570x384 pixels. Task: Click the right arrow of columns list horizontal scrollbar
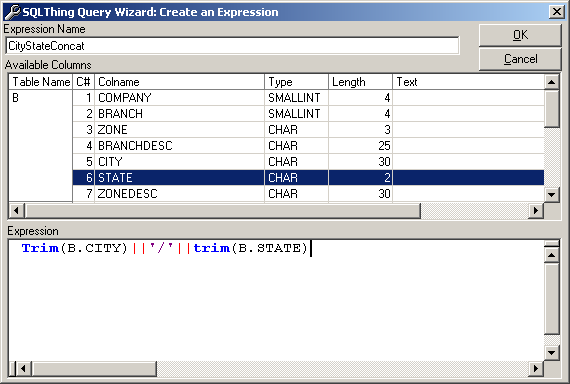click(x=536, y=210)
